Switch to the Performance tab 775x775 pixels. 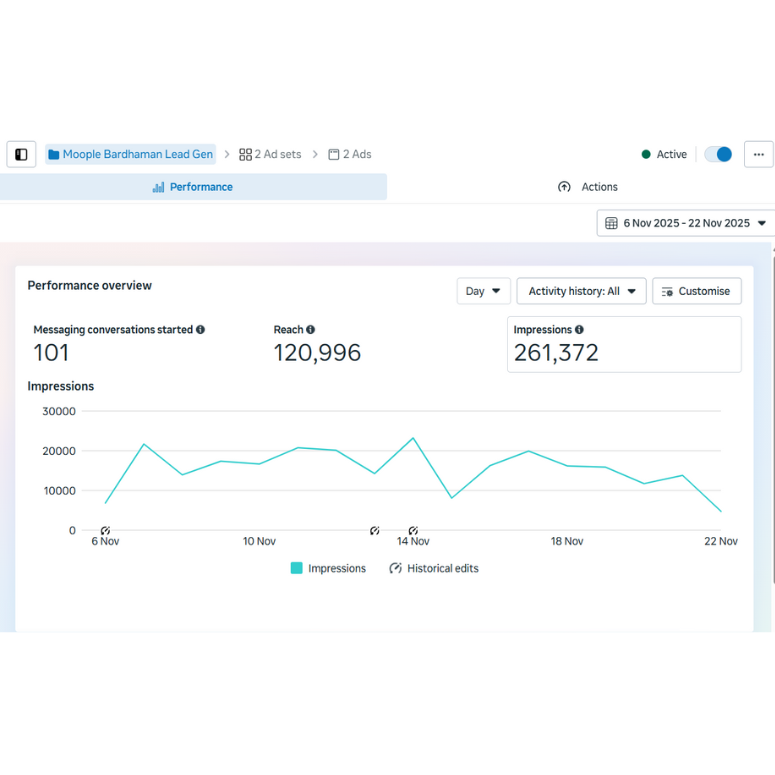[193, 187]
